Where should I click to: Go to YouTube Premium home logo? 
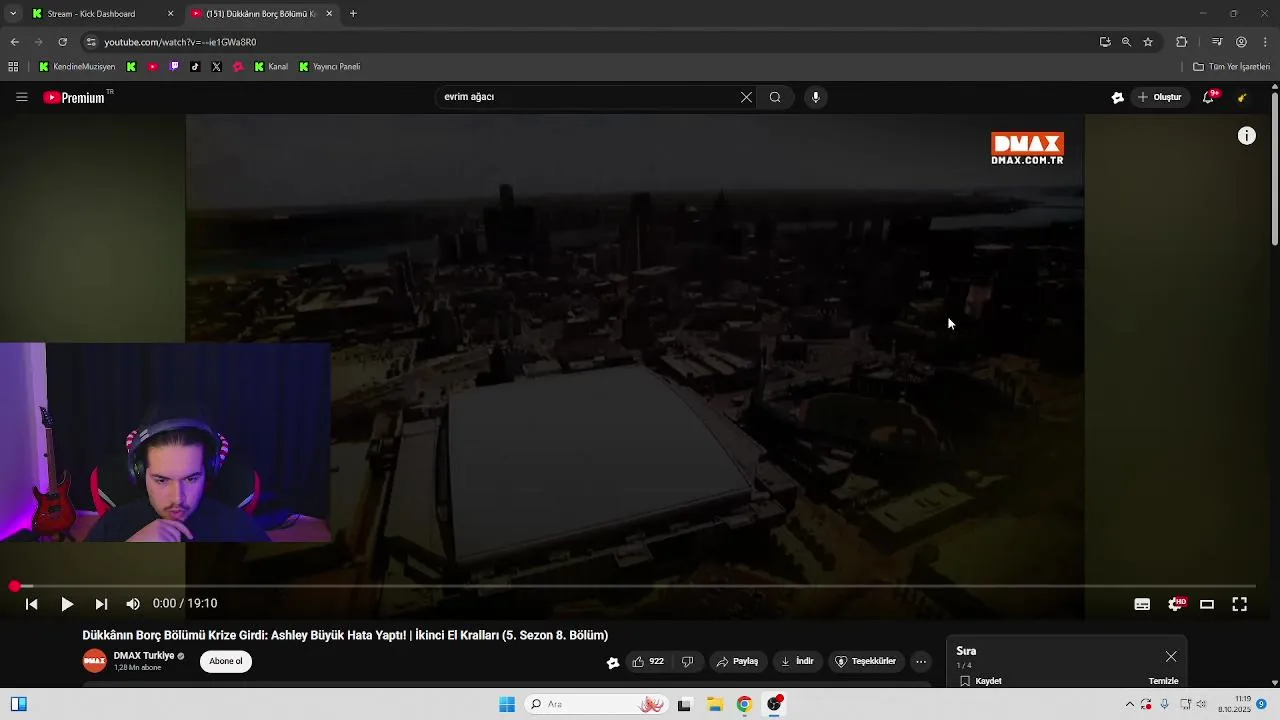tap(75, 97)
